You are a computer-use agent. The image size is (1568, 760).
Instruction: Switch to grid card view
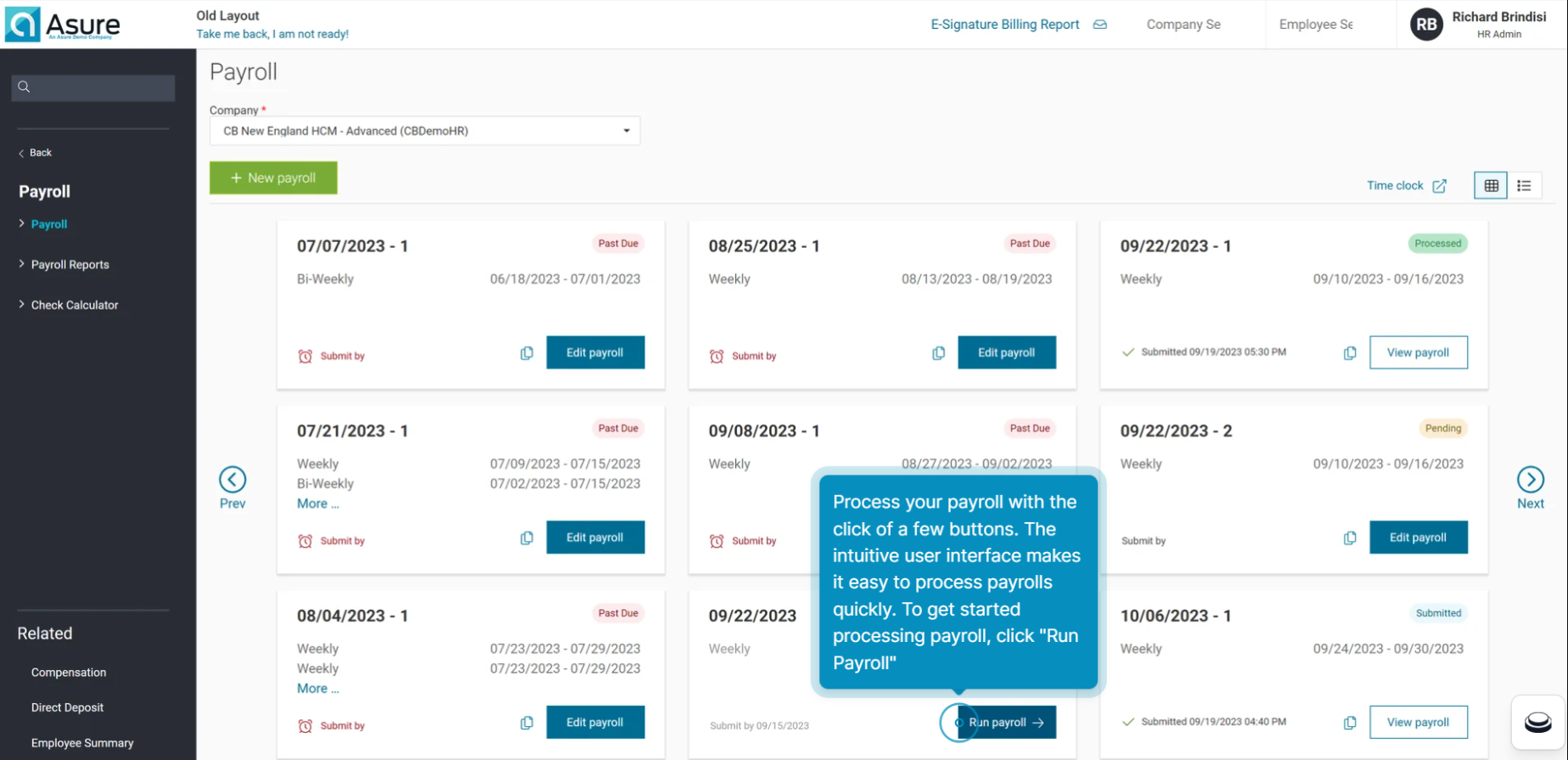click(1491, 186)
